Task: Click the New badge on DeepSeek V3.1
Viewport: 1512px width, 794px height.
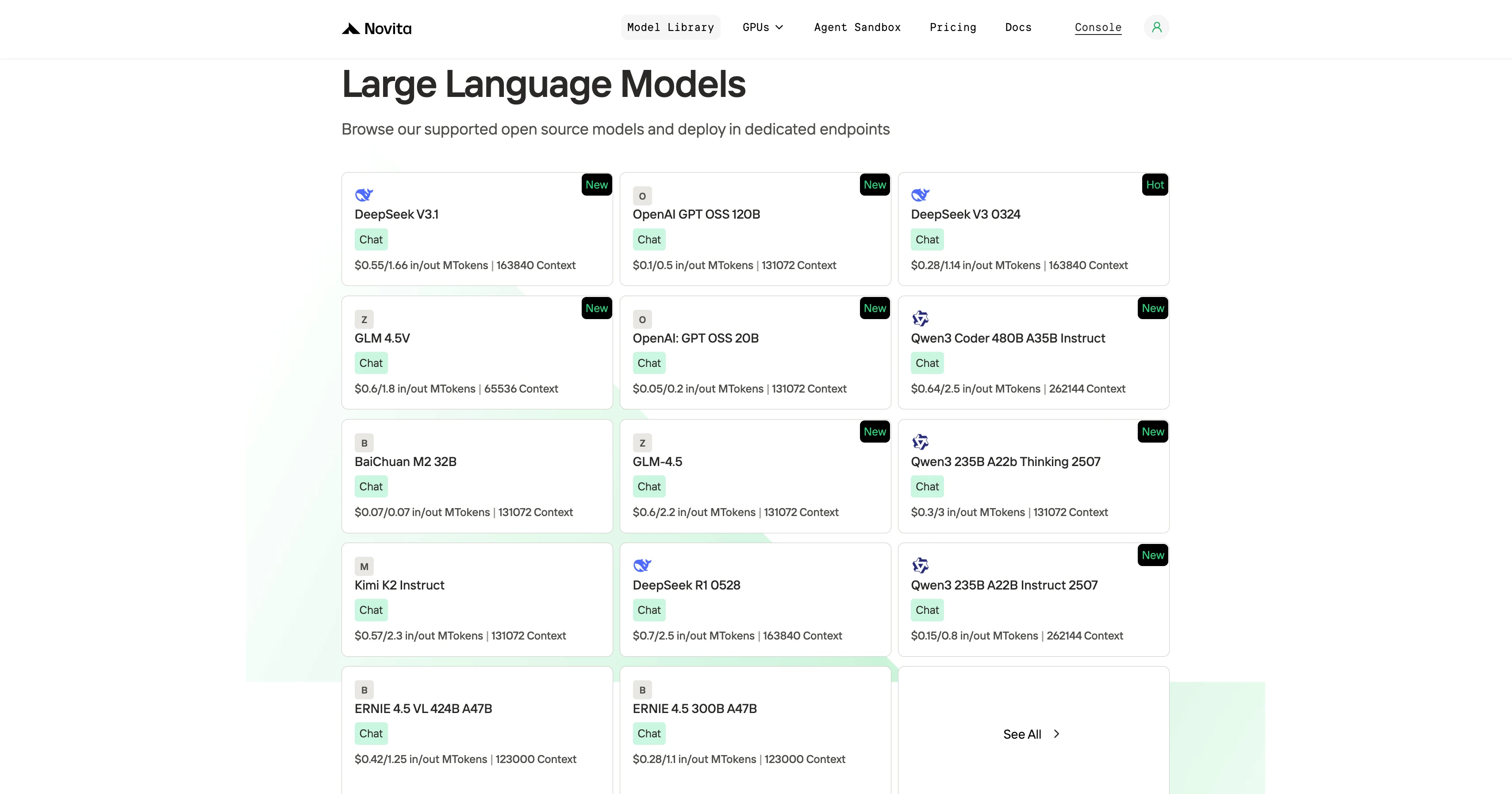Action: tap(596, 185)
